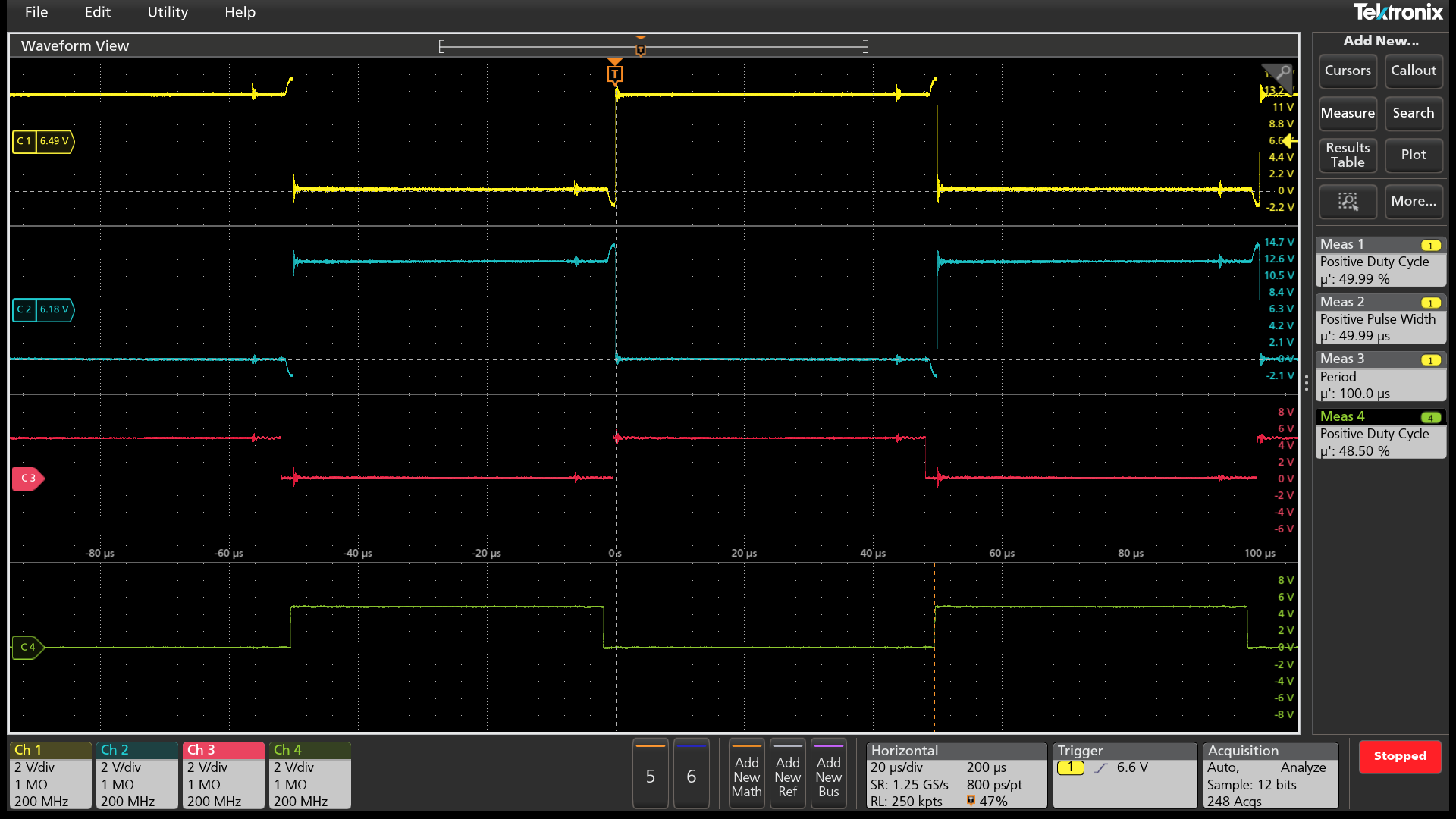Open the Meas 4 Positive Duty Cycle badge

tap(1380, 434)
